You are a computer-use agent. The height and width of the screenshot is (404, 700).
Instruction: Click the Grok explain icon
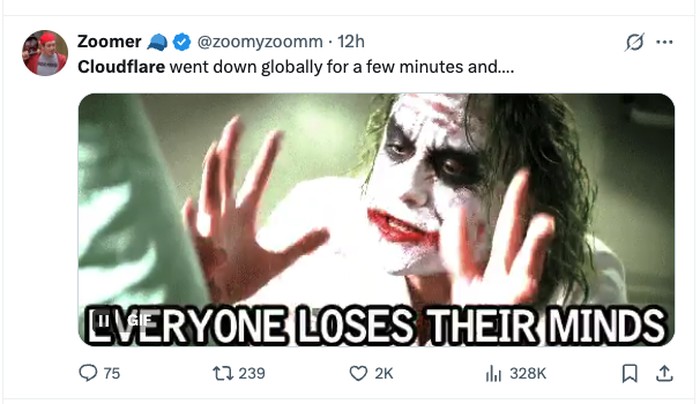[x=633, y=43]
